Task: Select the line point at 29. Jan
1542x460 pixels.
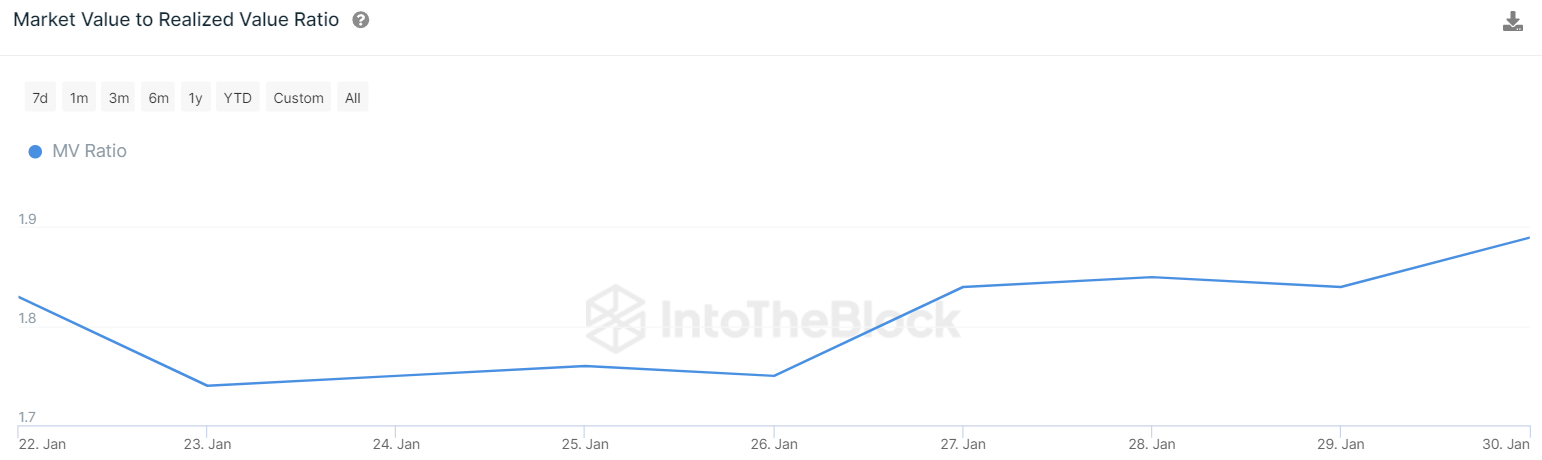Action: click(1340, 287)
